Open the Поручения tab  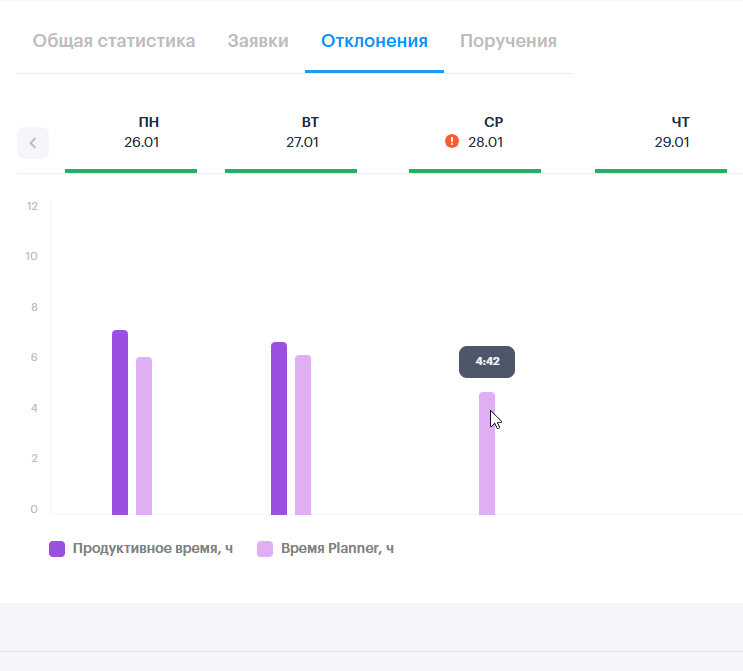point(508,41)
